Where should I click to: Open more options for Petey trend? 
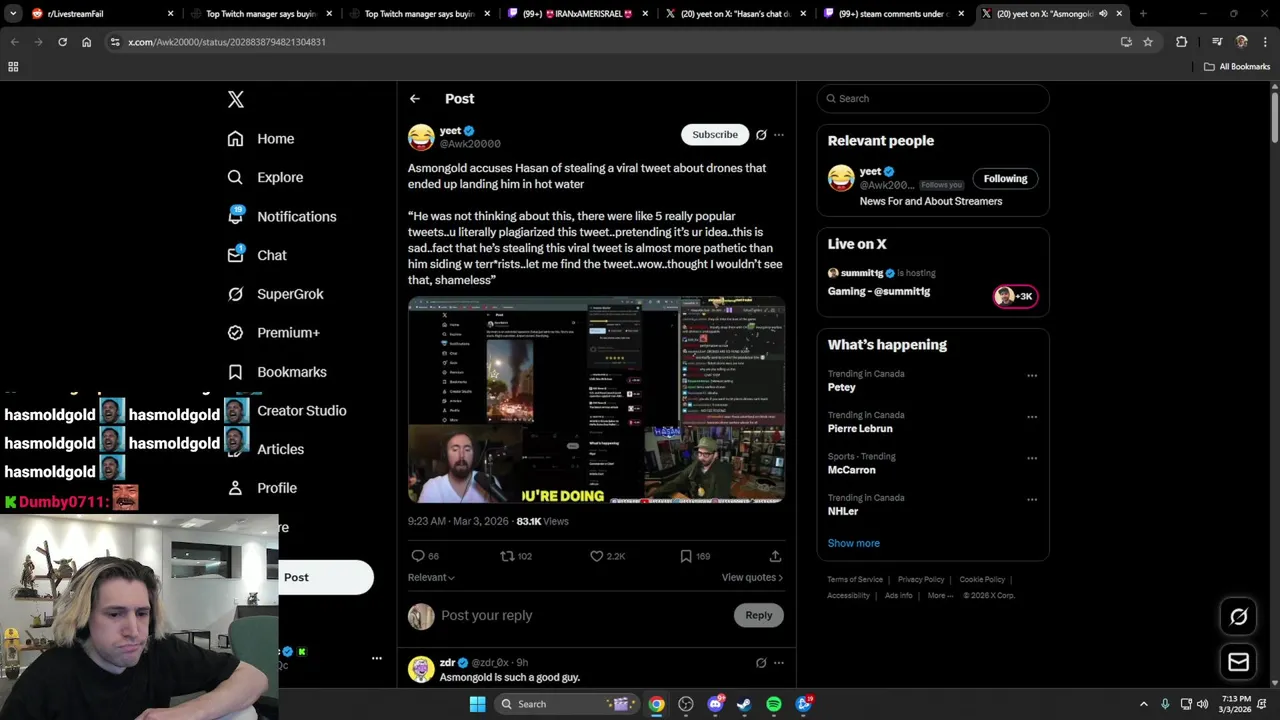[1032, 376]
